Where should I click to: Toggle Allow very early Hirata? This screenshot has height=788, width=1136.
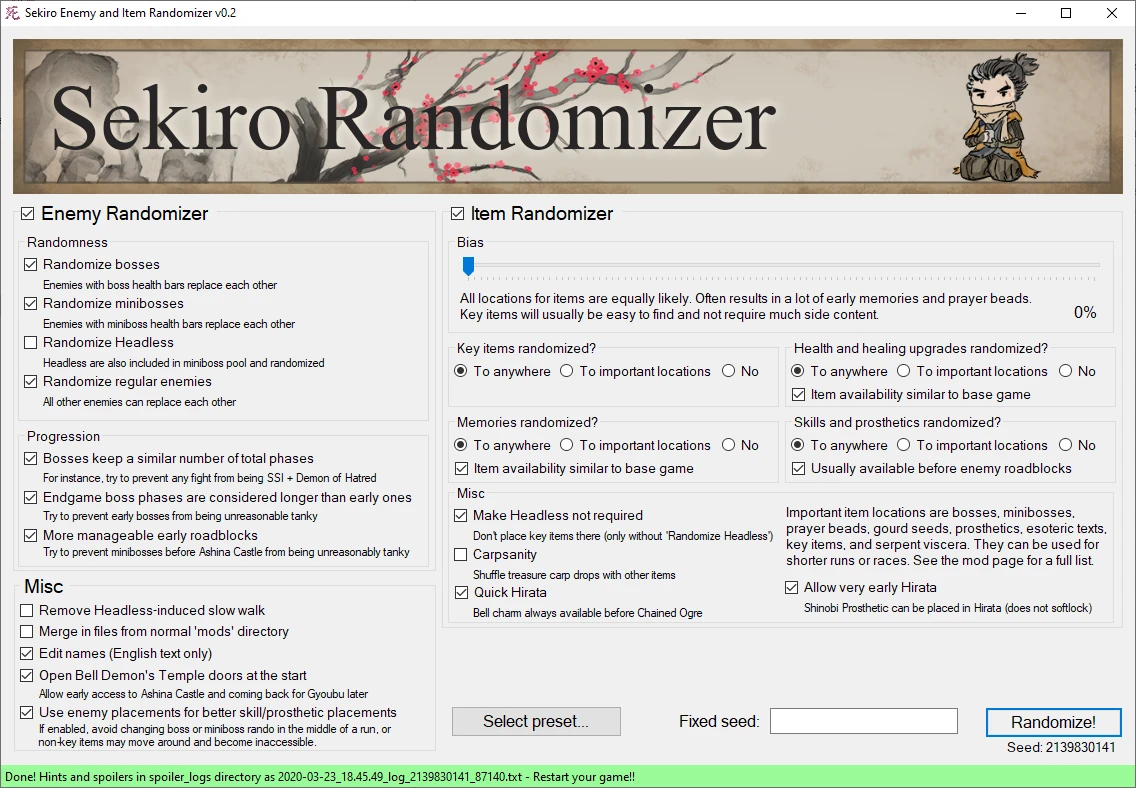(792, 587)
